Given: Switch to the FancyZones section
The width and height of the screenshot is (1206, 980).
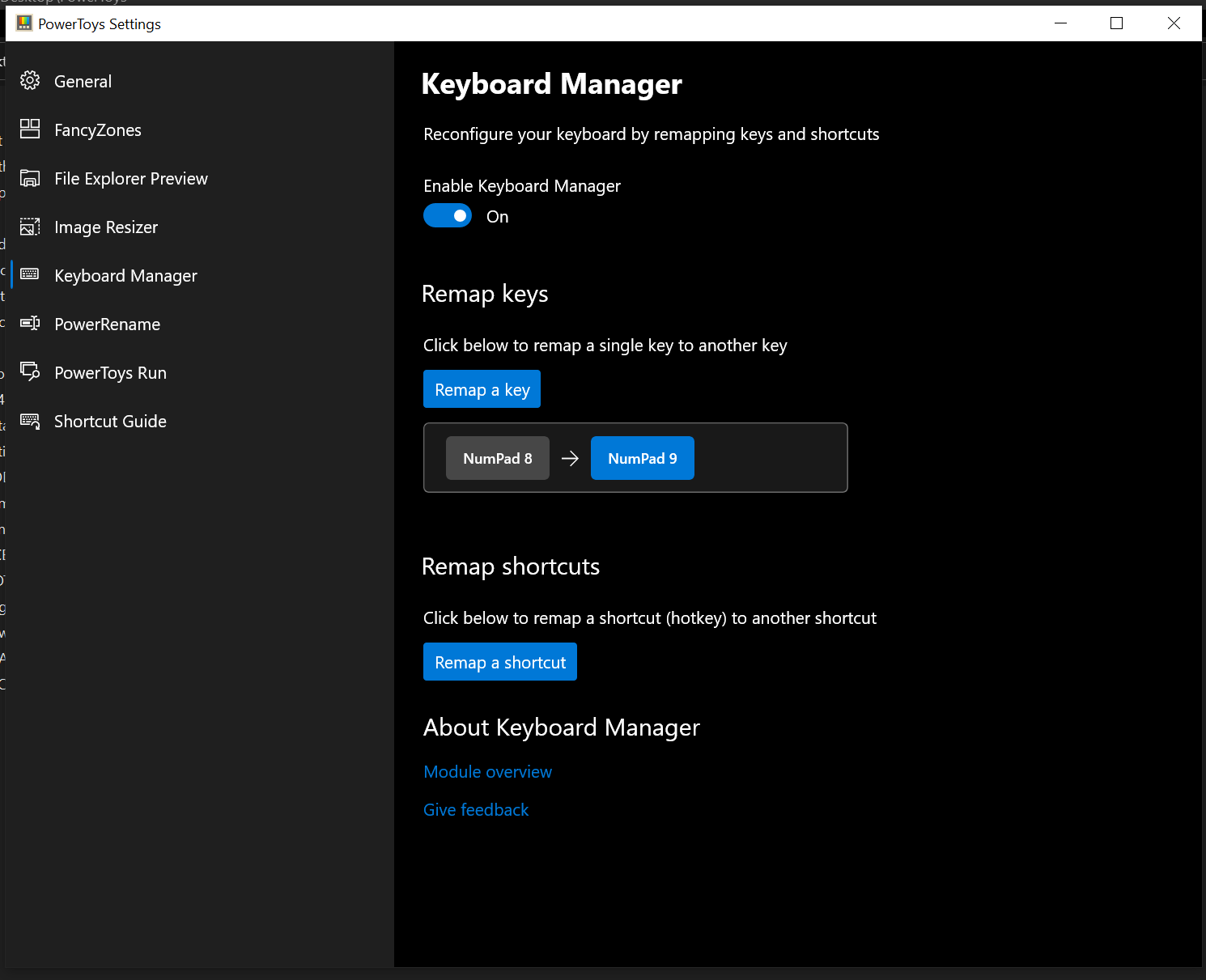Looking at the screenshot, I should pyautogui.click(x=98, y=129).
